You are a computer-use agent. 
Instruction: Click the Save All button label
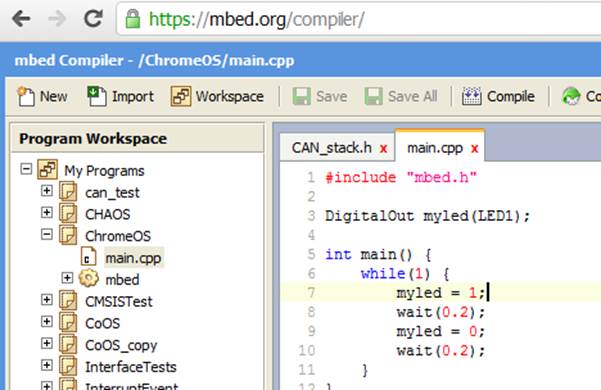click(412, 97)
